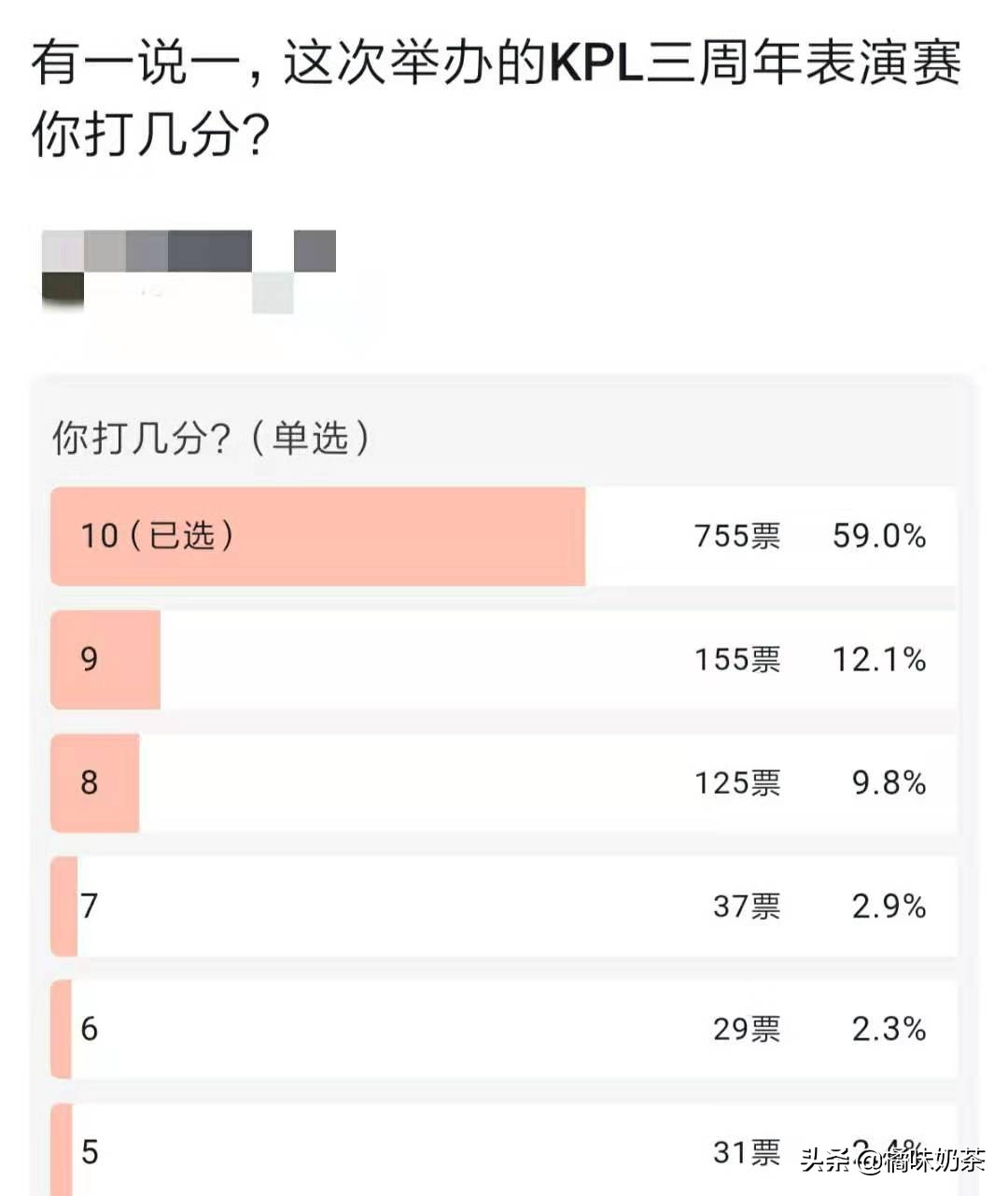Select the poll option 9
Screen dimensions: 1008x1196
click(x=504, y=659)
